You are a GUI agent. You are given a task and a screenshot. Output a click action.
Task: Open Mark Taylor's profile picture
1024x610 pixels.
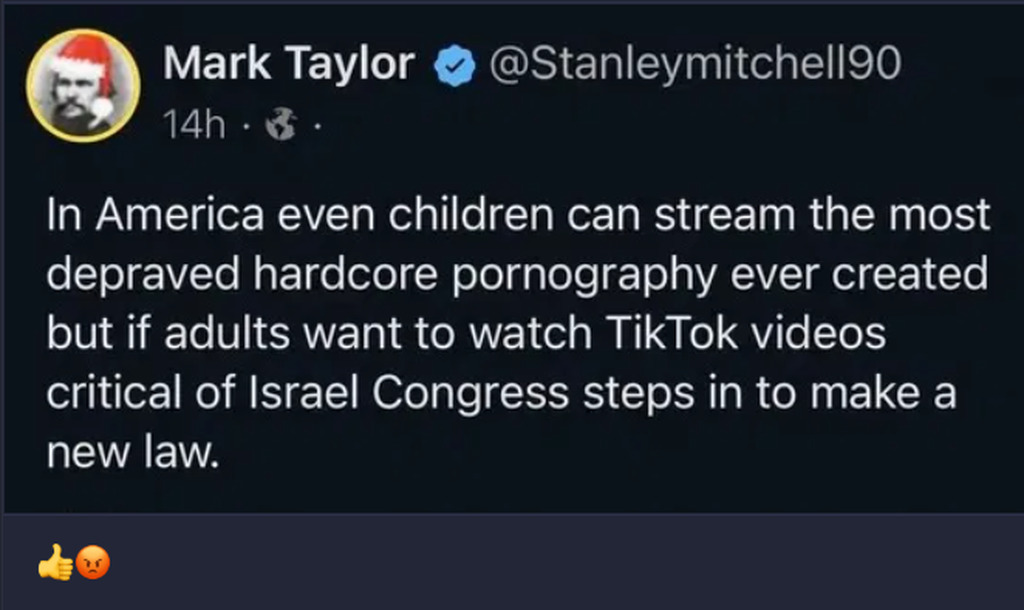tap(83, 85)
